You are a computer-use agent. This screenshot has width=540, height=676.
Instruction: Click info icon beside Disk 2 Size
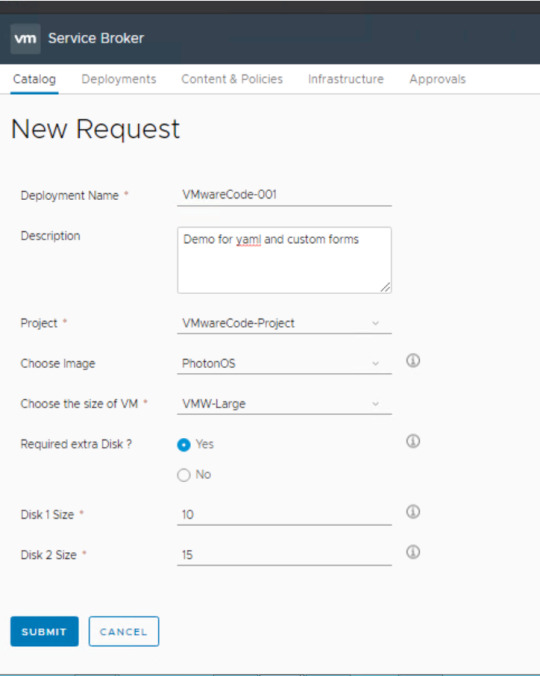[x=413, y=552]
